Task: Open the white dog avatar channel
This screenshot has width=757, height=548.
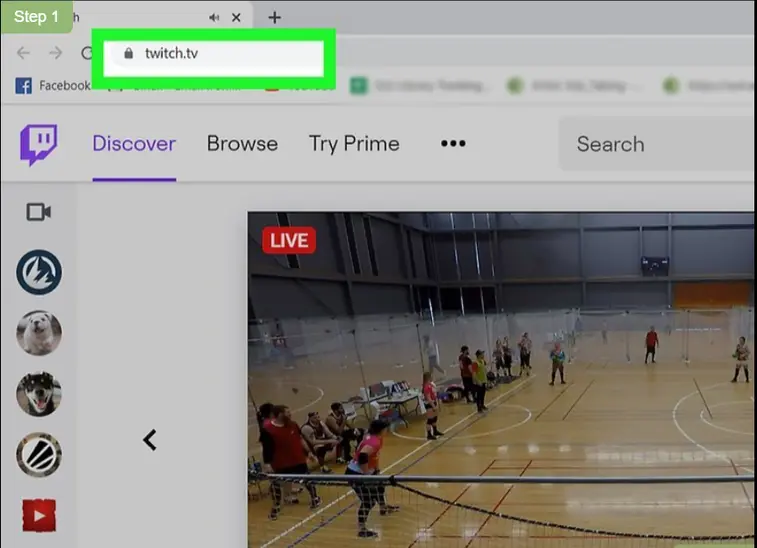Action: point(39,333)
